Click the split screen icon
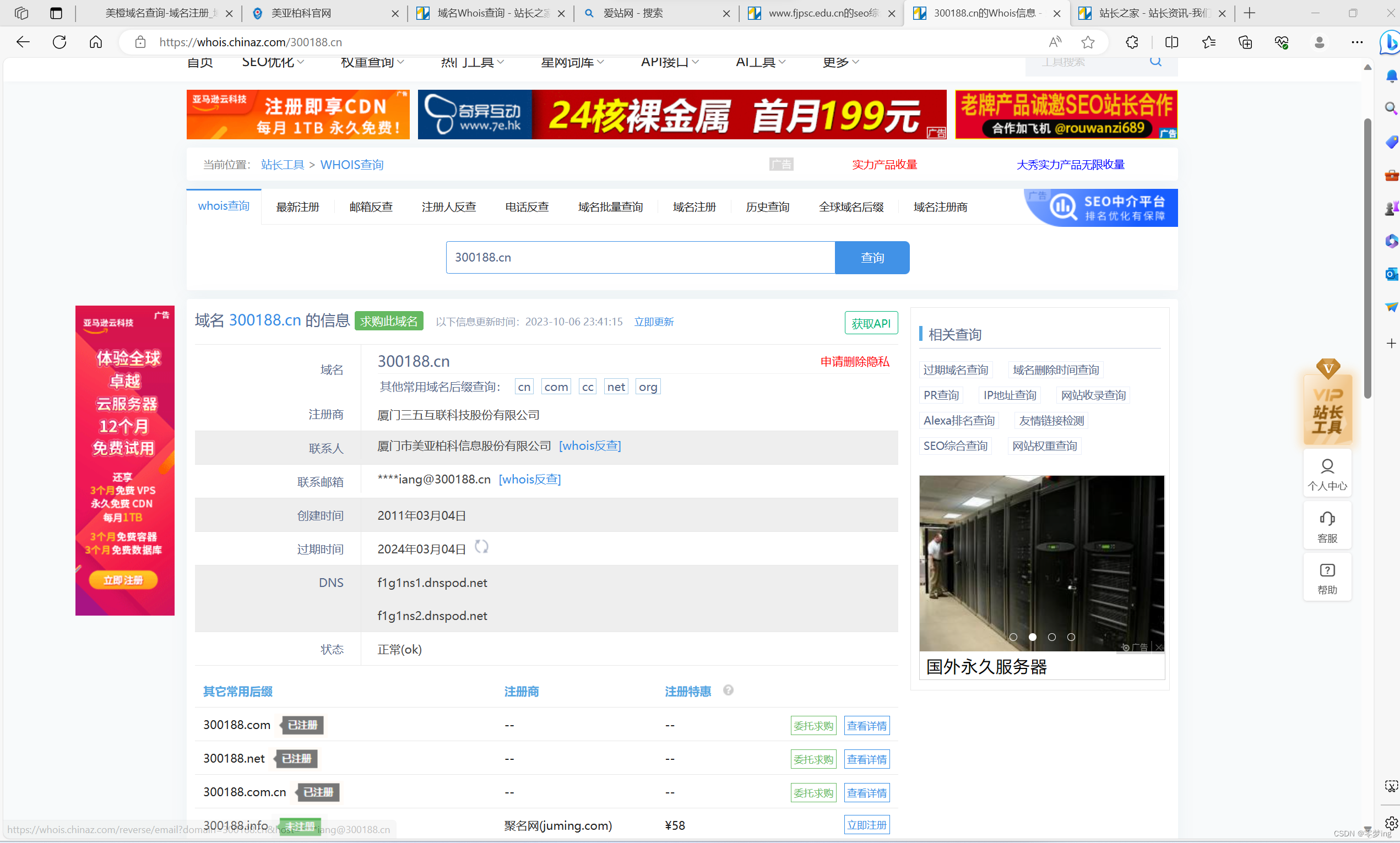 click(1171, 42)
